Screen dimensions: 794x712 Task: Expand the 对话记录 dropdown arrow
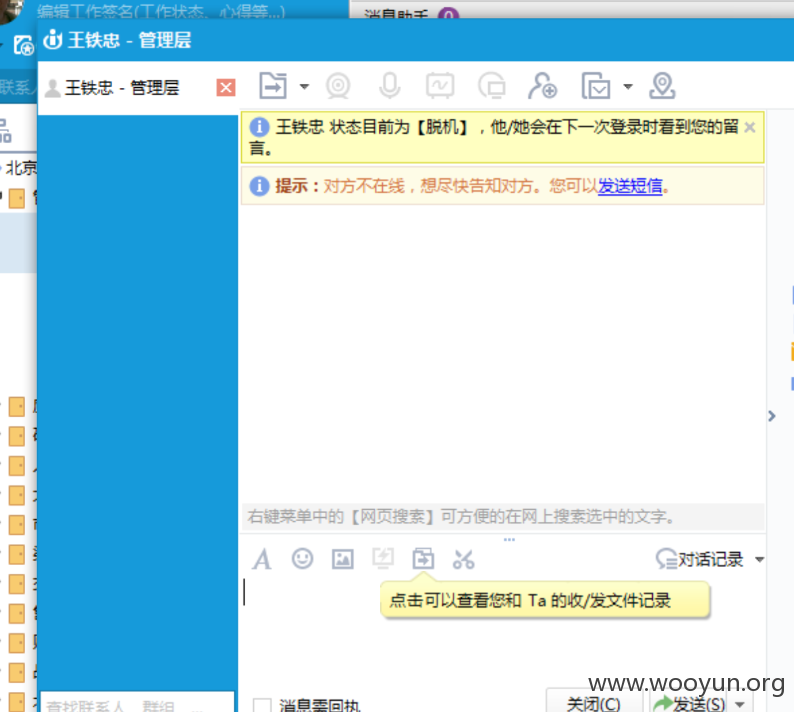point(759,560)
